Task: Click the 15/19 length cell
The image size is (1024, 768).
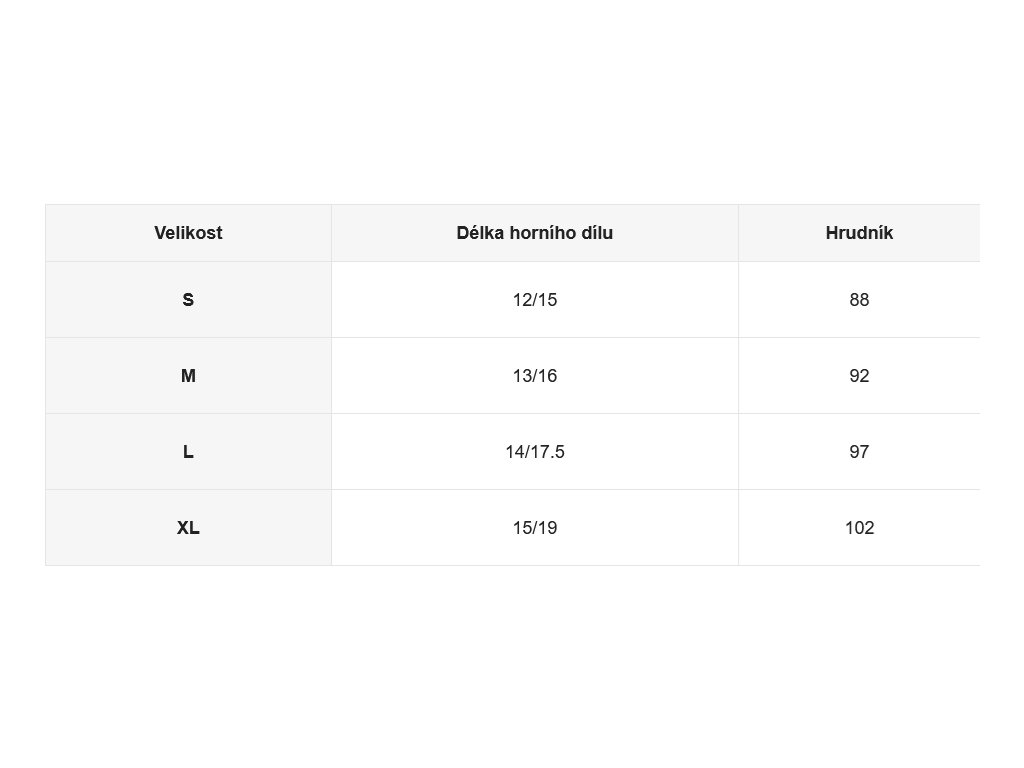Action: click(x=535, y=527)
